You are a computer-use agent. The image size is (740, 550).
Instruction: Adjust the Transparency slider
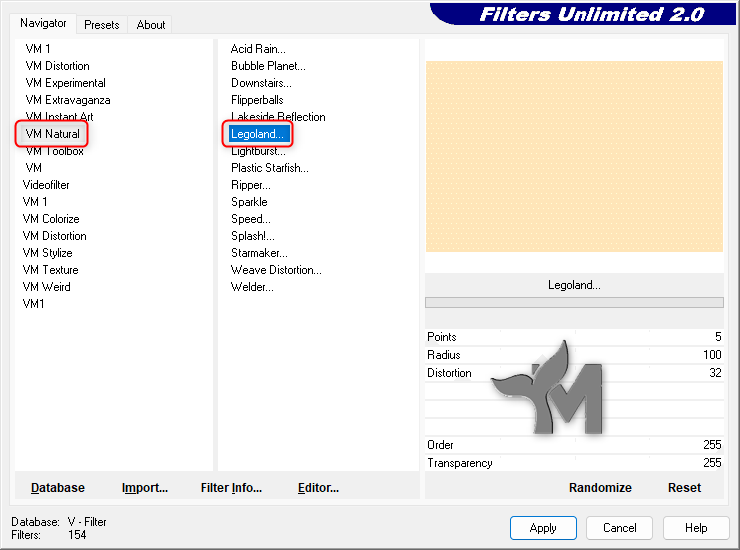point(574,463)
